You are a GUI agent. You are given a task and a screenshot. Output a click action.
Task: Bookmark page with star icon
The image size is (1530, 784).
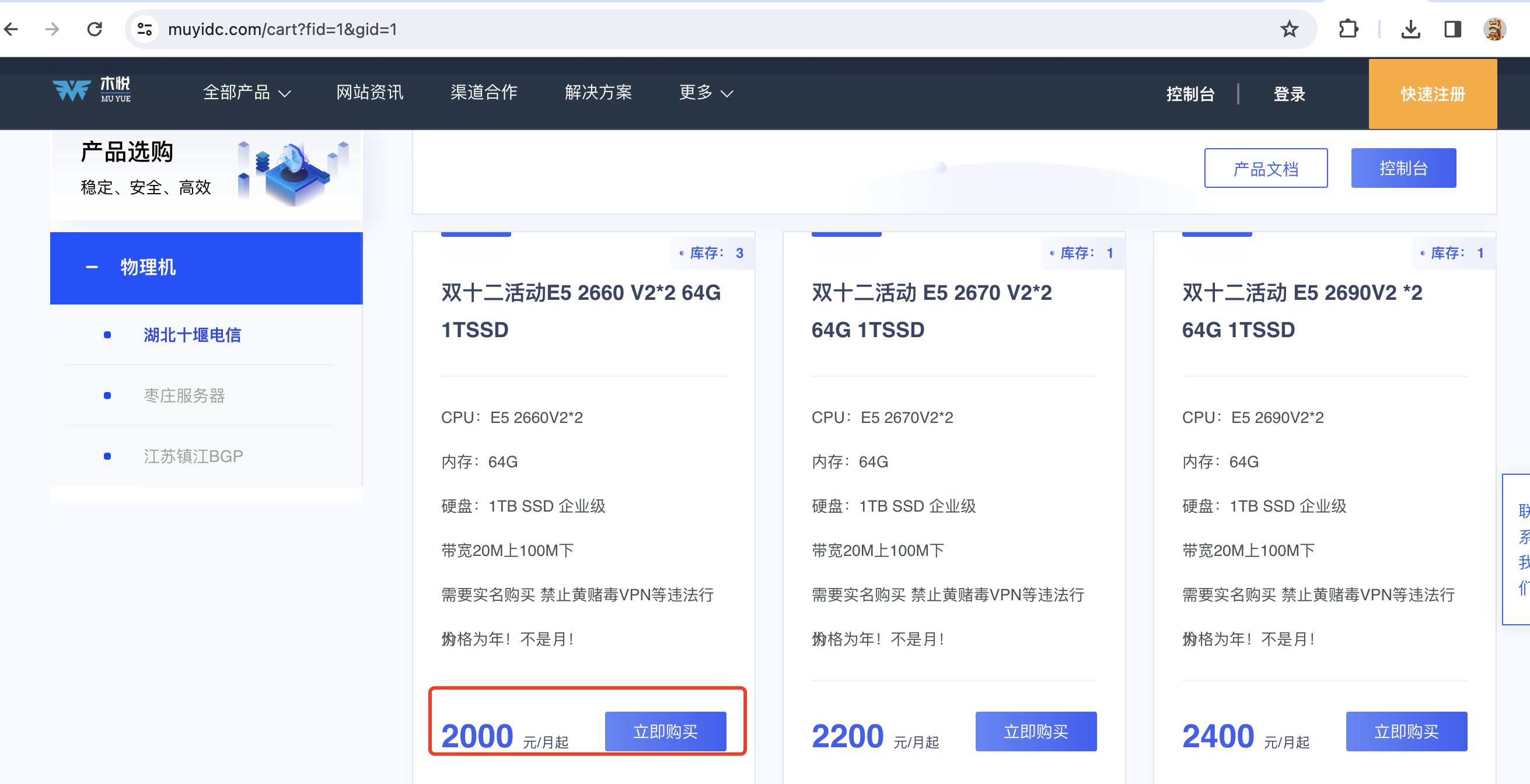coord(1288,29)
